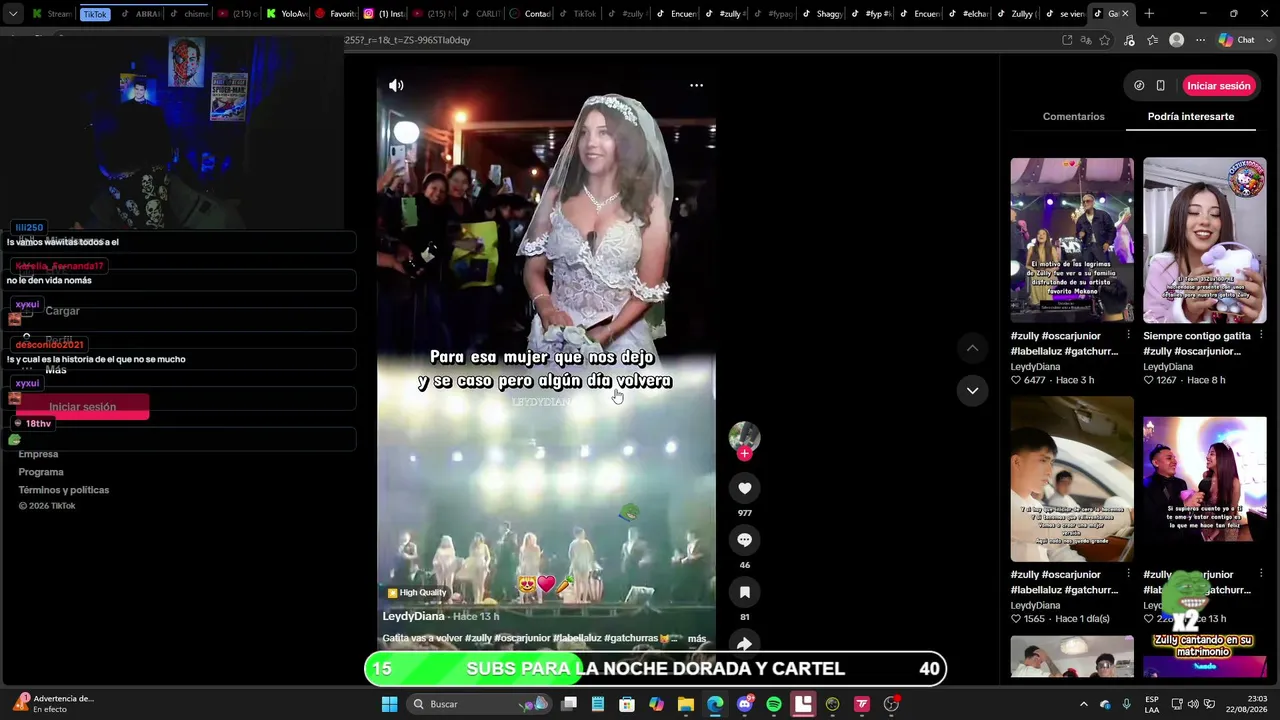Open Spotify from the taskbar
The image size is (1280, 720).
(x=774, y=704)
